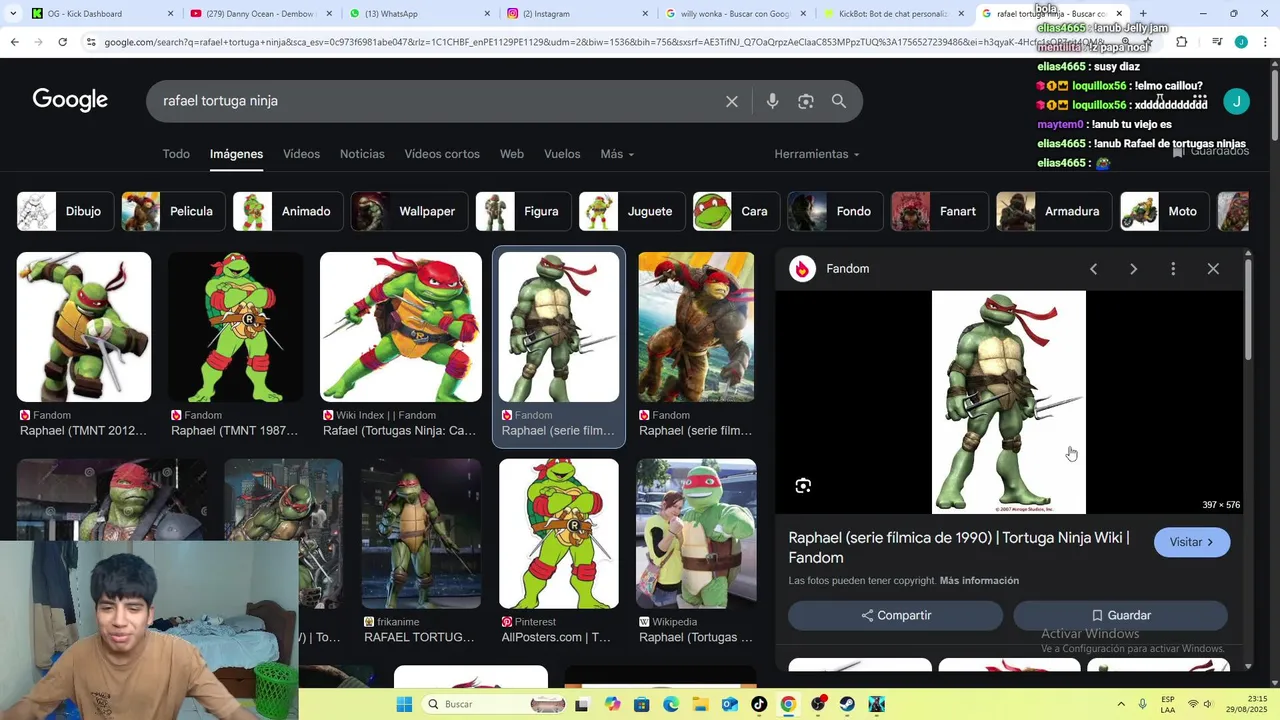Expand the Herramientas tools dropdown
This screenshot has width=1280, height=720.
click(817, 154)
